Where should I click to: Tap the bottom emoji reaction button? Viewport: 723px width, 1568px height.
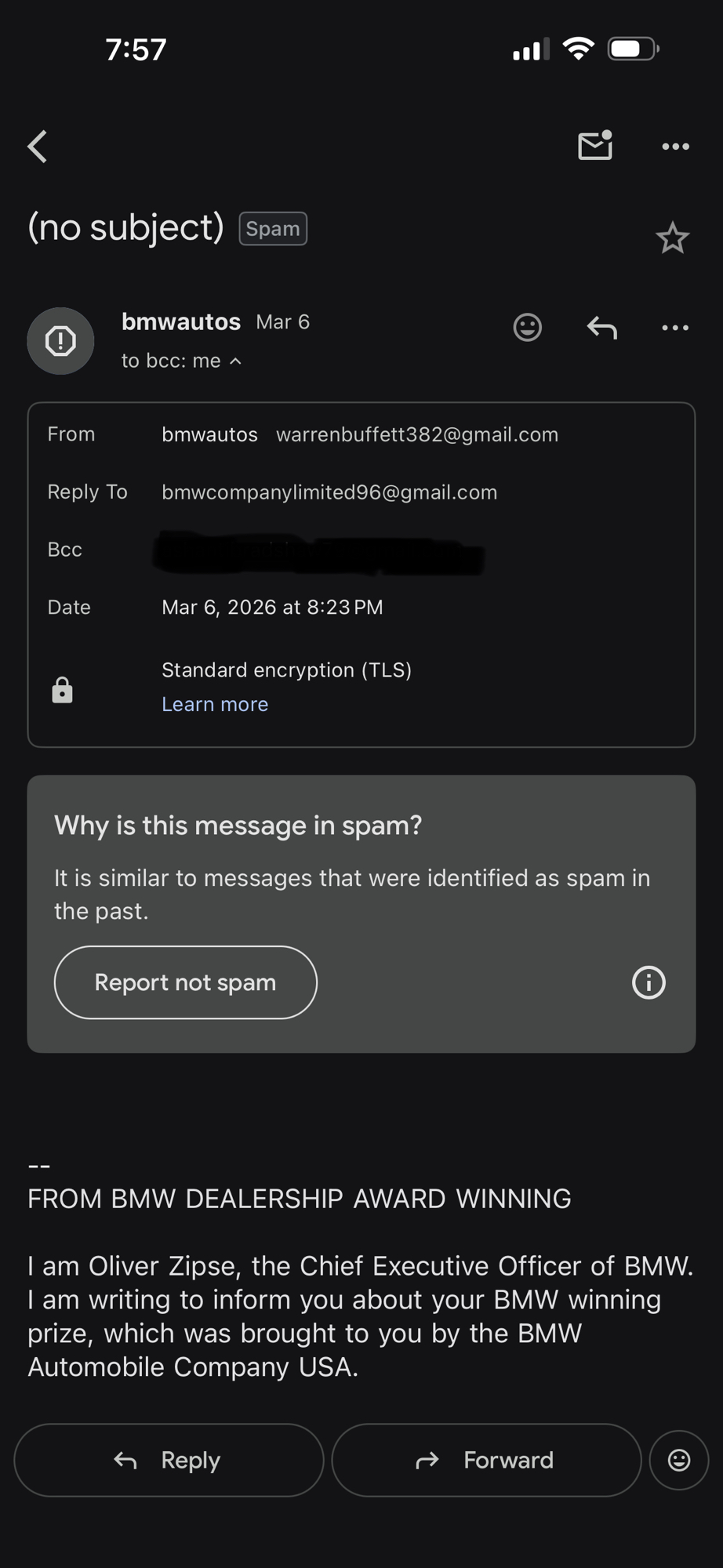click(x=679, y=1460)
